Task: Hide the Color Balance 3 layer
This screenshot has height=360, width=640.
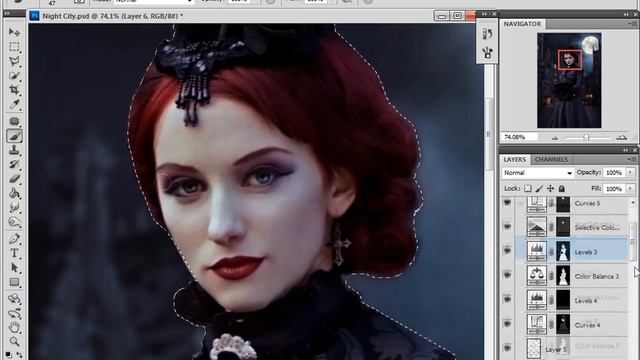Action: pos(507,275)
